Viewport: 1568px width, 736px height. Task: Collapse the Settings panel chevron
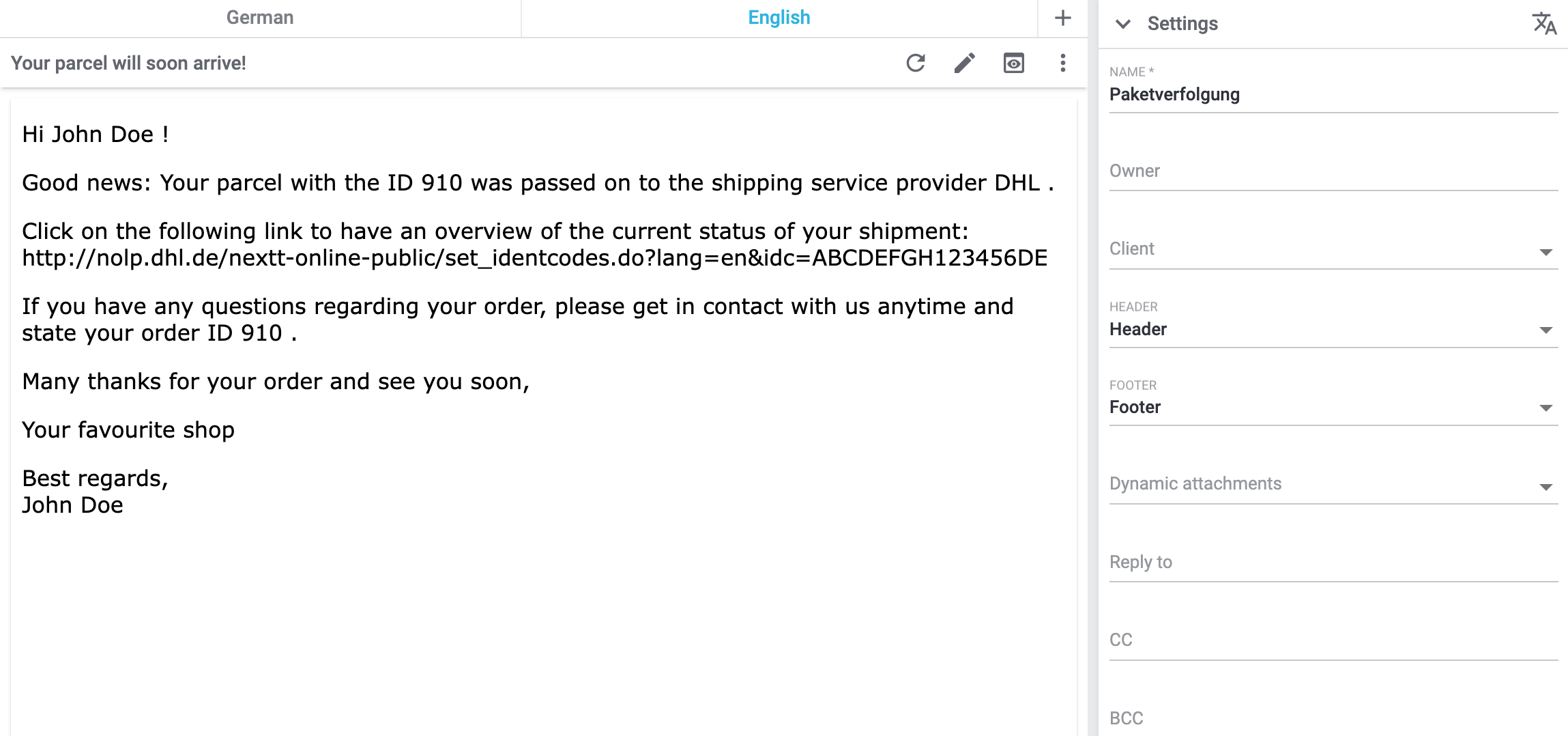[x=1122, y=24]
